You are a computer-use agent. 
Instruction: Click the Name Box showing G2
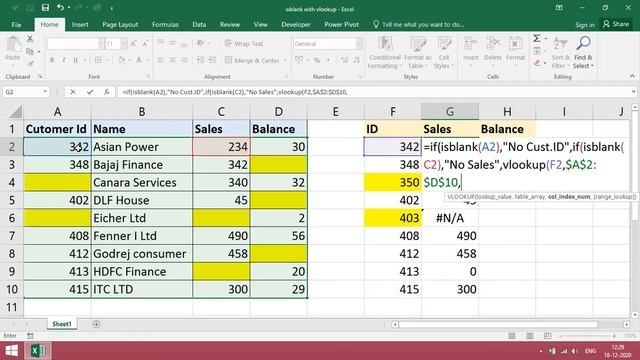point(22,92)
